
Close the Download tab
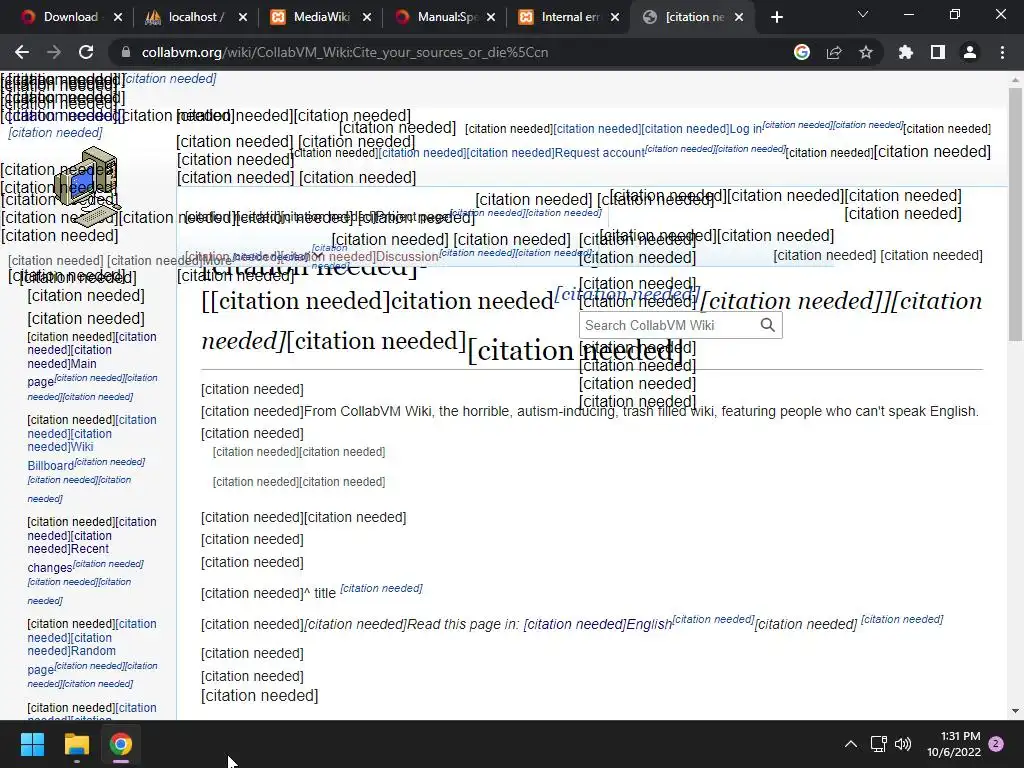[118, 18]
